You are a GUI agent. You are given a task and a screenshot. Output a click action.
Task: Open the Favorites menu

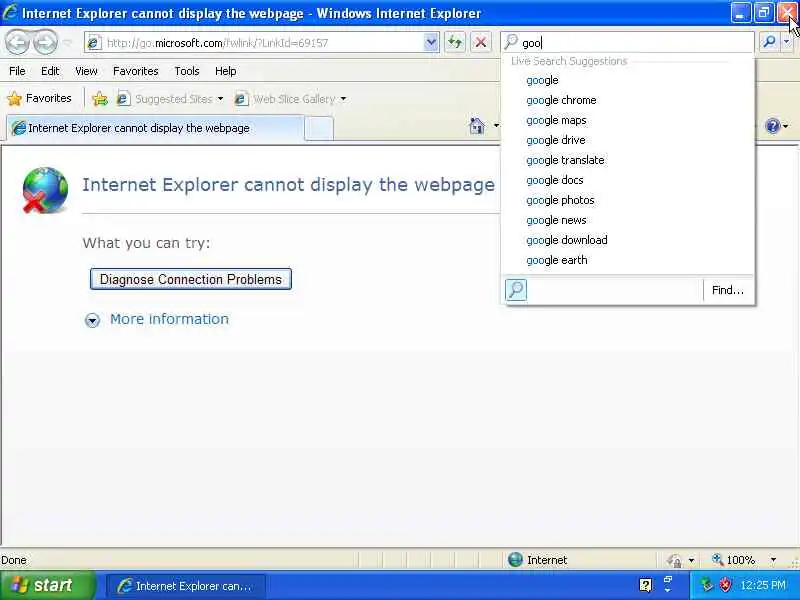tap(136, 71)
